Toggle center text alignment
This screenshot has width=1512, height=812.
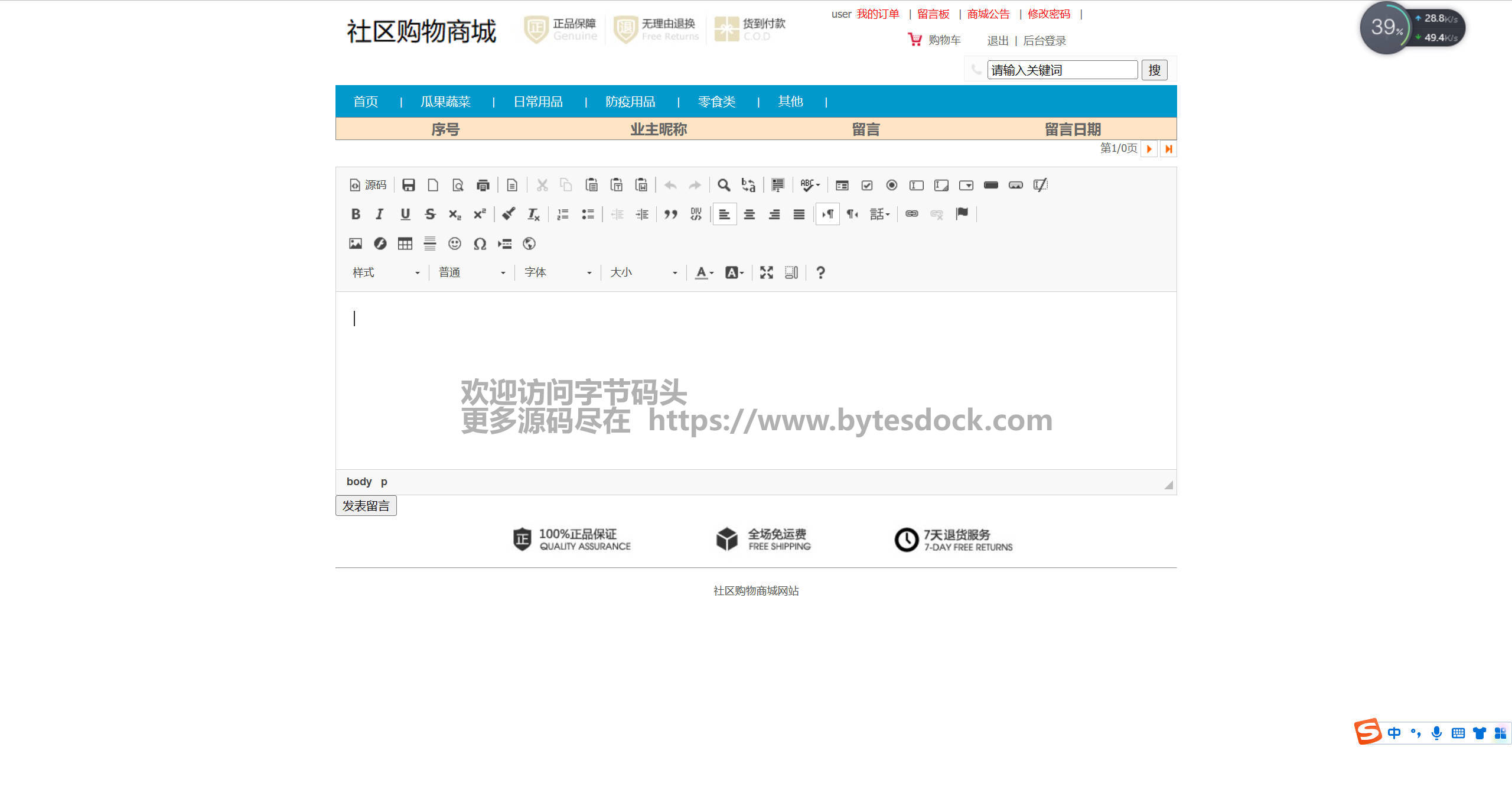(x=749, y=214)
